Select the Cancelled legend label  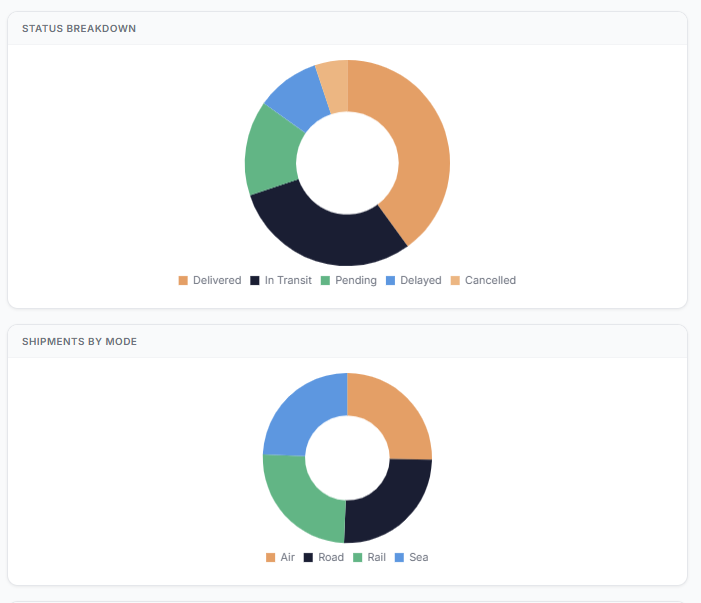pos(490,280)
